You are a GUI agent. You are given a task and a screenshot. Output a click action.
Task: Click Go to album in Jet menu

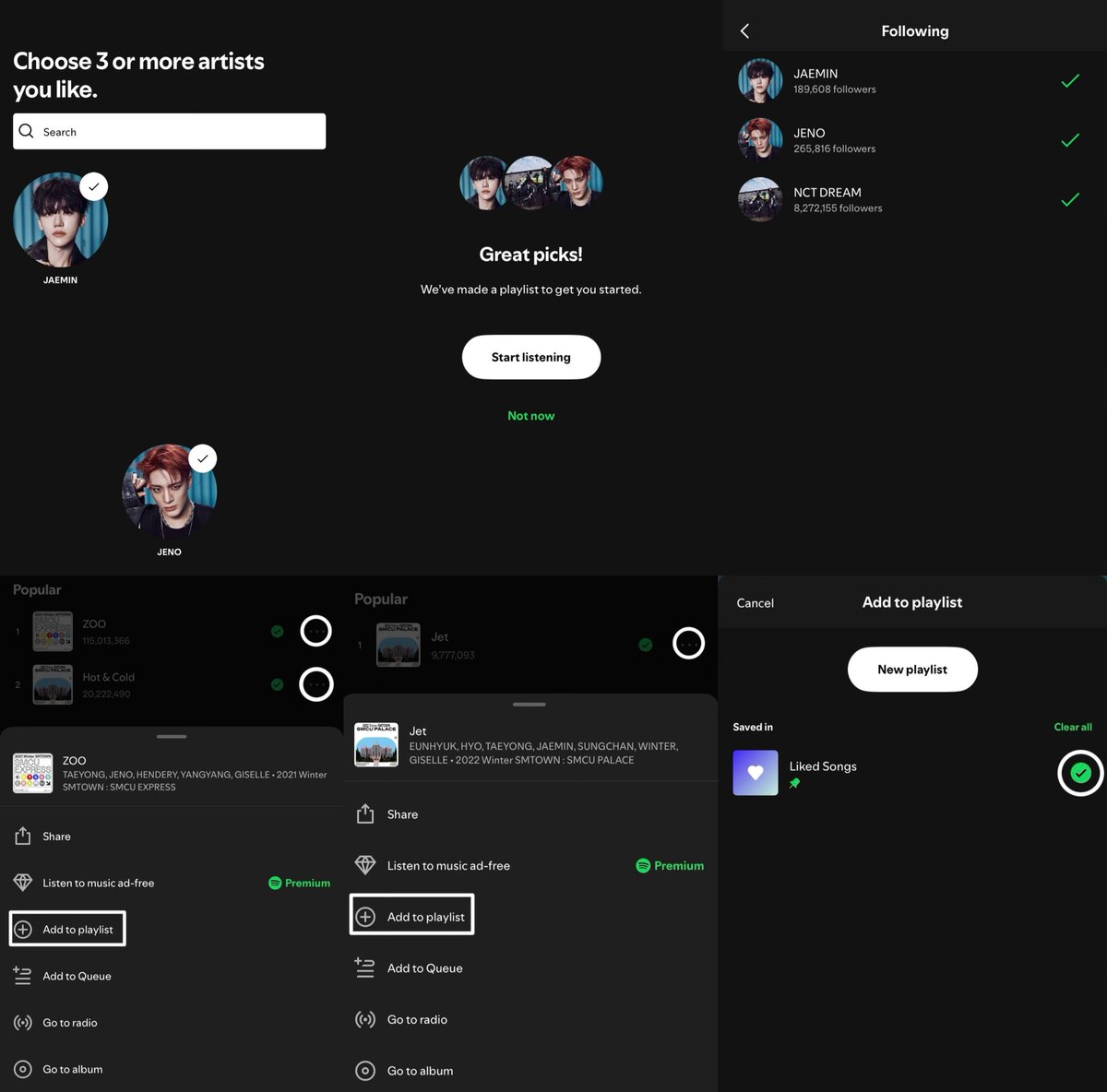[x=420, y=1071]
